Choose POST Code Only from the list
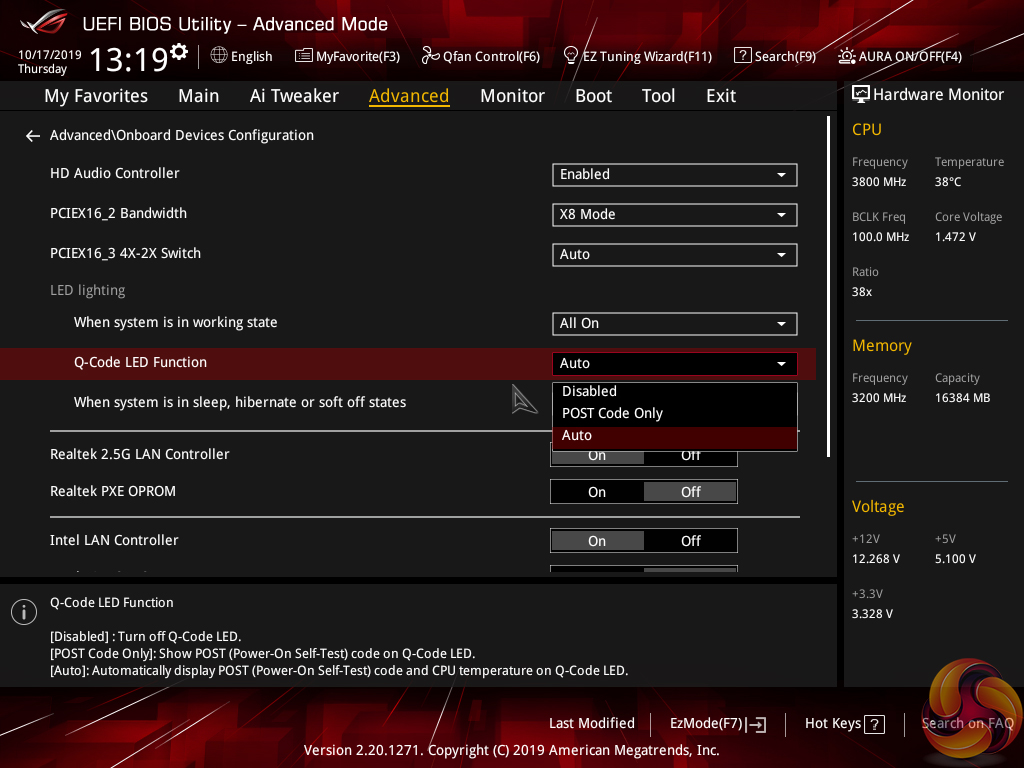Screen dimensions: 1024x768 pyautogui.click(x=612, y=413)
